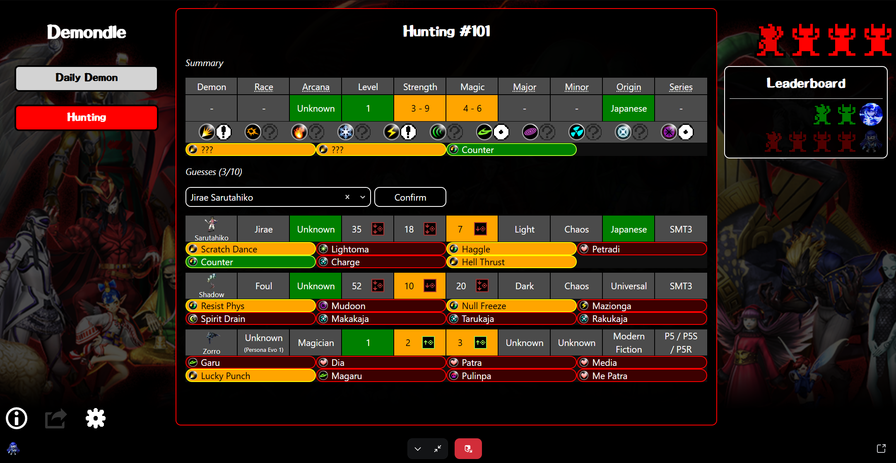Click the unknown question-mark icon beside Fire
The height and width of the screenshot is (463, 896).
316,132
